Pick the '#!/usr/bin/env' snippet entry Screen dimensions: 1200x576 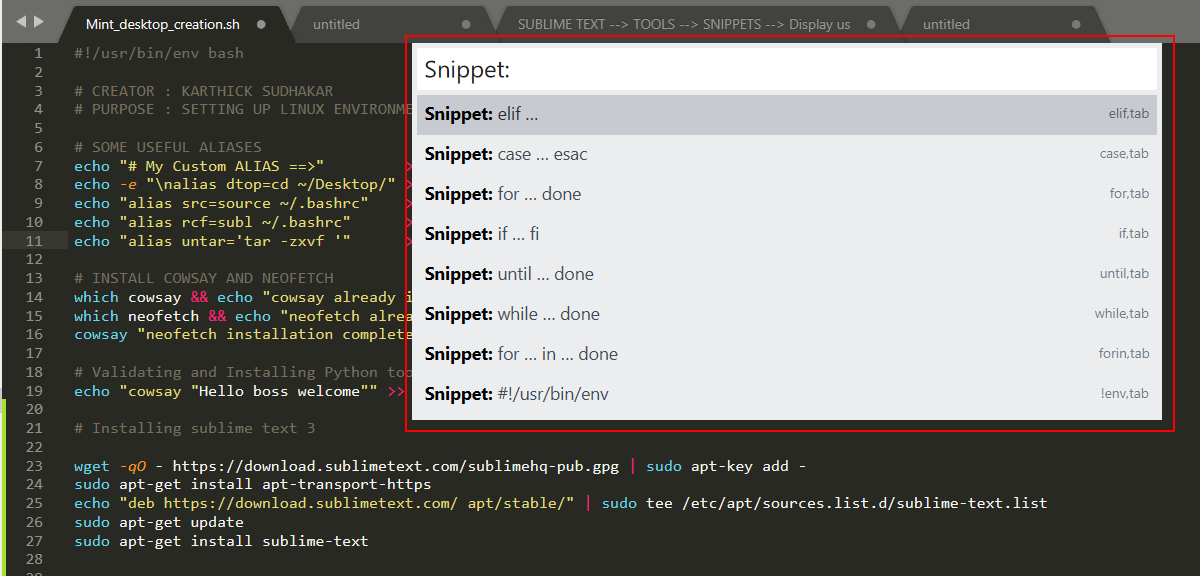(786, 394)
